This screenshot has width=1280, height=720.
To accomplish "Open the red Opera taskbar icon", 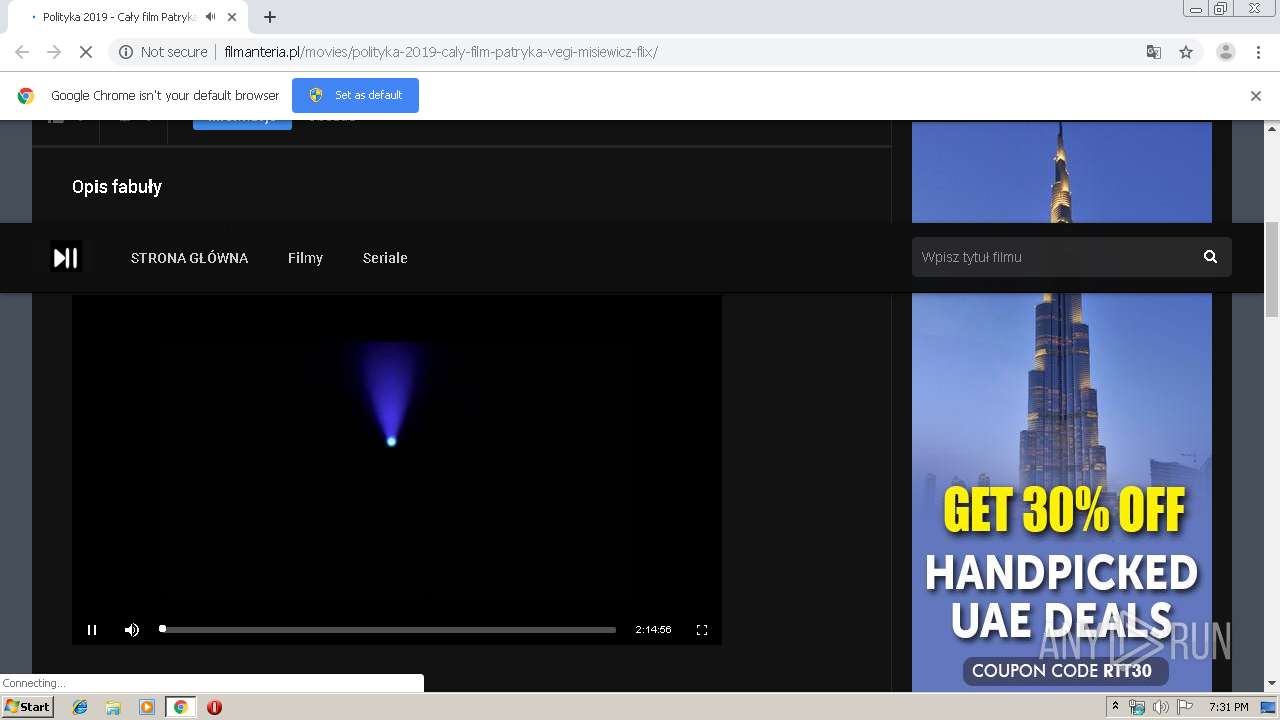I will (x=214, y=707).
